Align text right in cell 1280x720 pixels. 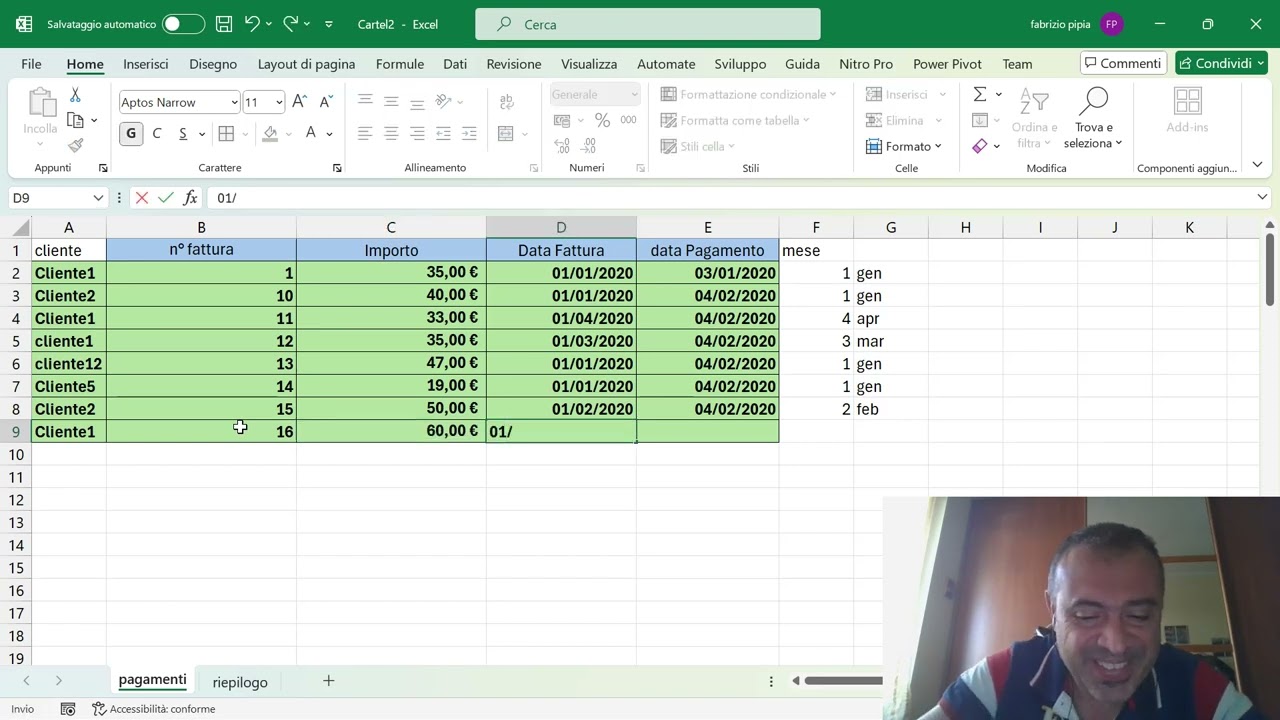click(x=417, y=133)
